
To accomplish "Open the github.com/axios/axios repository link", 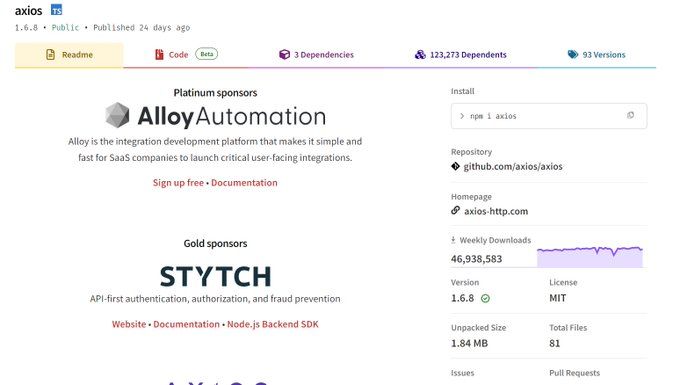I will [x=513, y=166].
